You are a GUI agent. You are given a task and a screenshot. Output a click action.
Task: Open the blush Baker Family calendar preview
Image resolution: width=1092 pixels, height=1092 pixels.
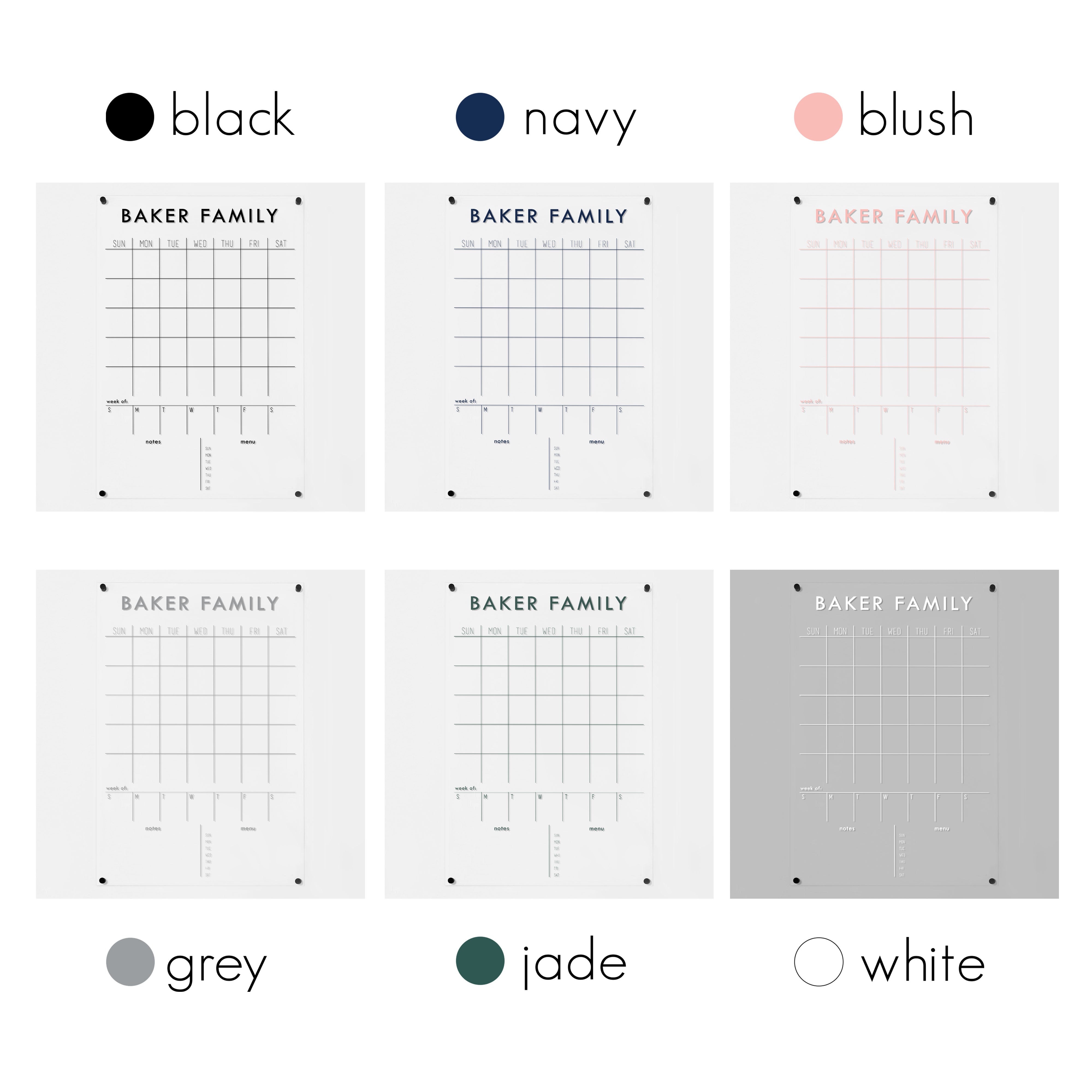[x=894, y=347]
